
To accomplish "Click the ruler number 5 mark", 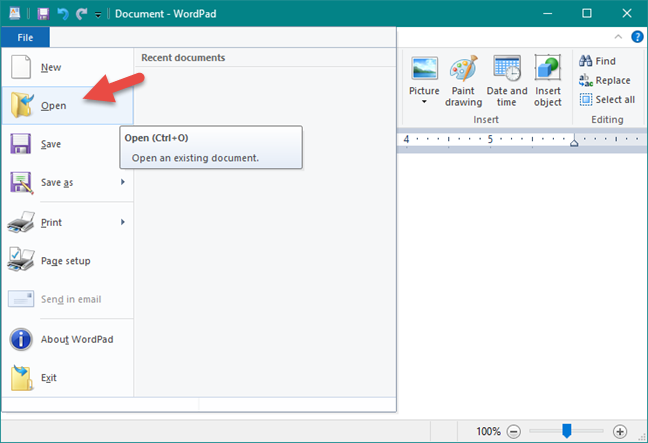I will pos(490,139).
